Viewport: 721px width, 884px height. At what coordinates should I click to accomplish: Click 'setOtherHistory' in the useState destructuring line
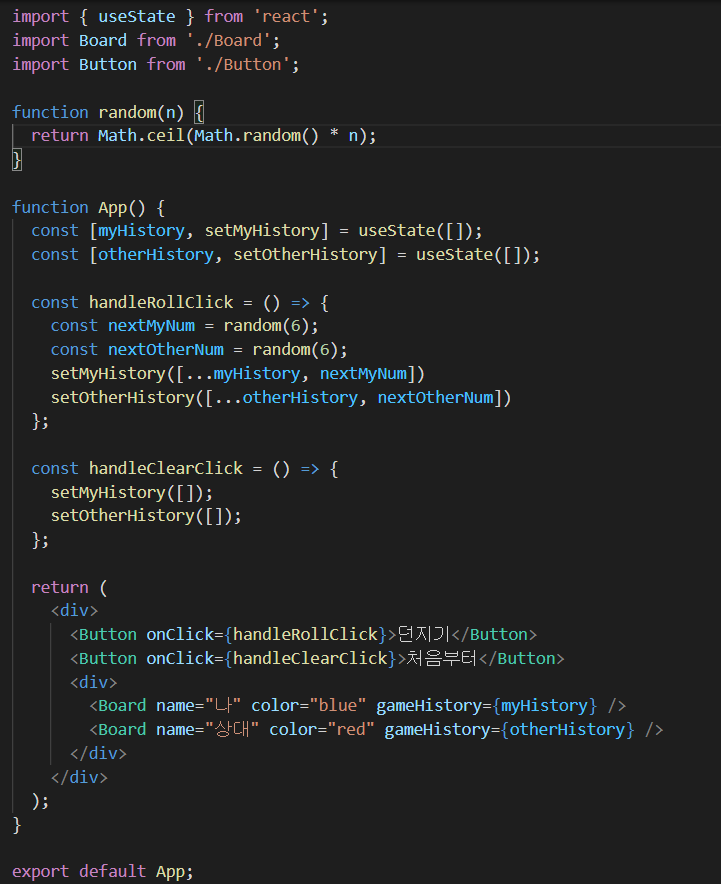coord(306,254)
